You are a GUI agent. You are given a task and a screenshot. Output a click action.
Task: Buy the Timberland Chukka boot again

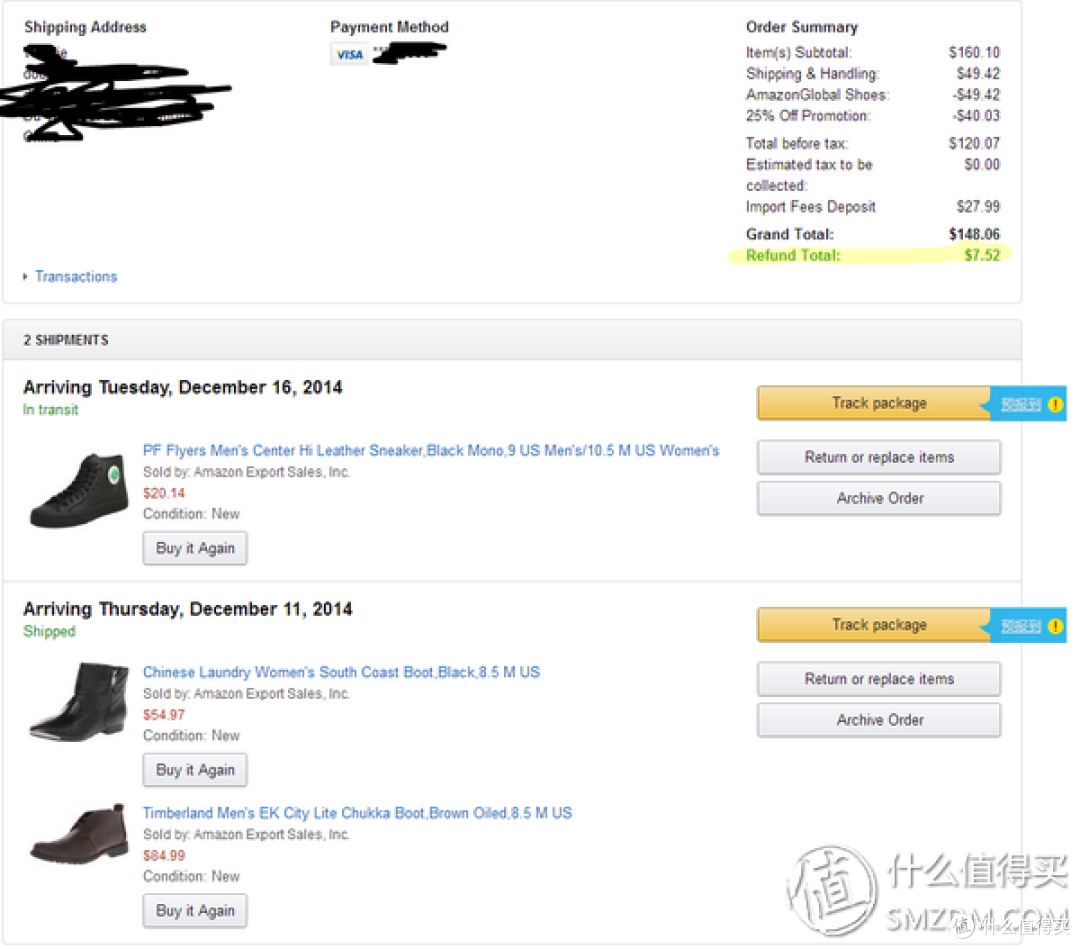tap(195, 911)
